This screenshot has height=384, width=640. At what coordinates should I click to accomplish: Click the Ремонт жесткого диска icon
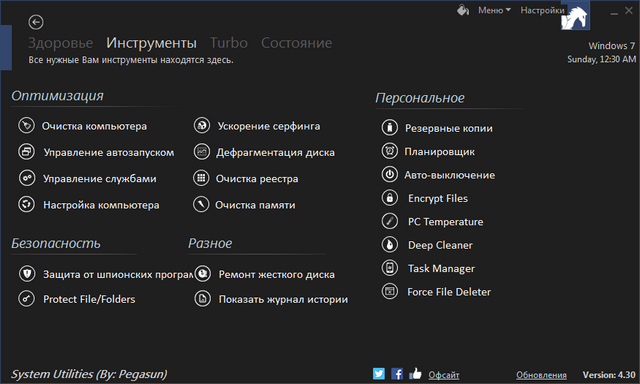coord(202,273)
